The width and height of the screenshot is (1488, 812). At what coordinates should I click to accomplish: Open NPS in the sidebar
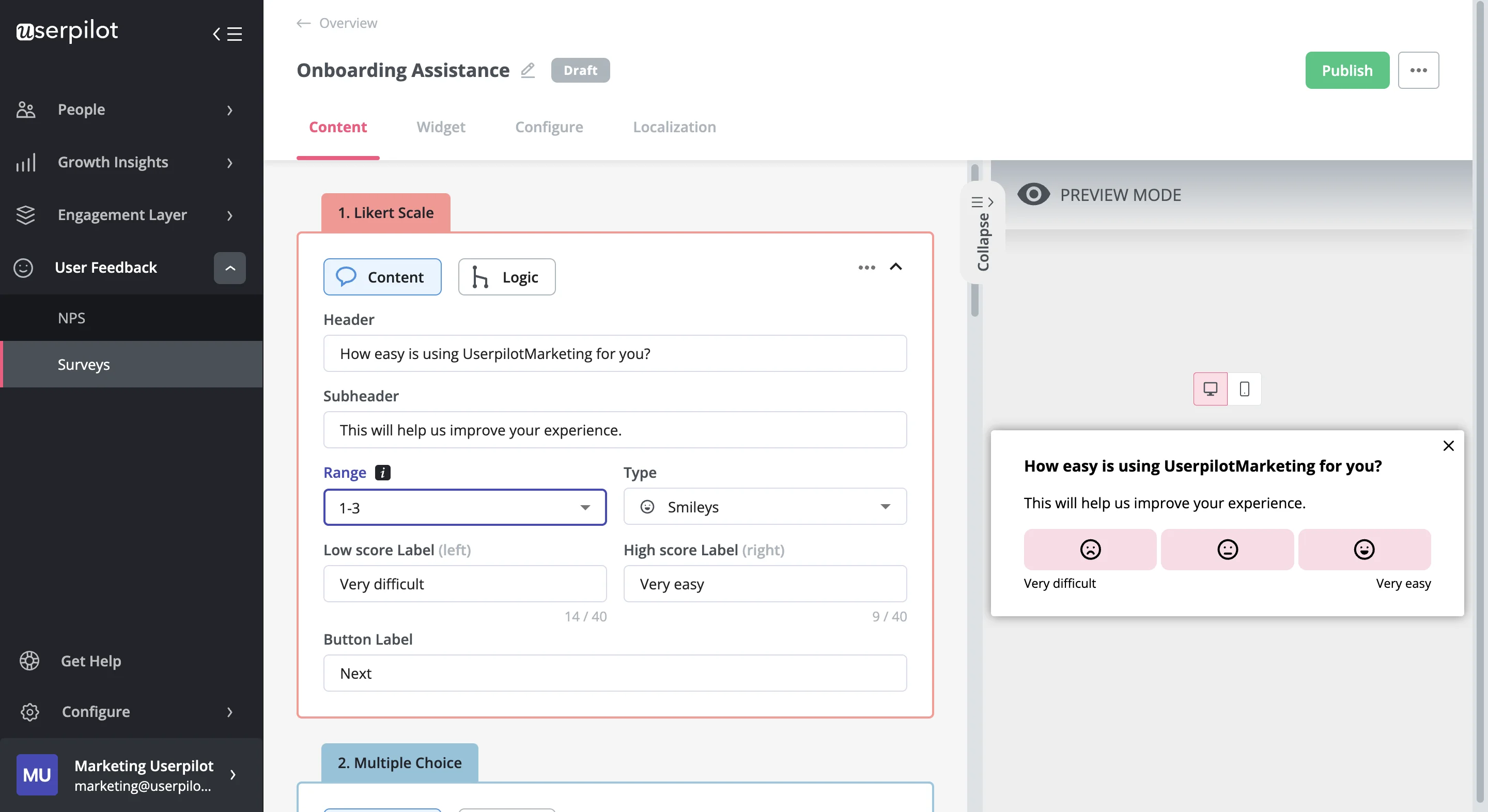131,318
